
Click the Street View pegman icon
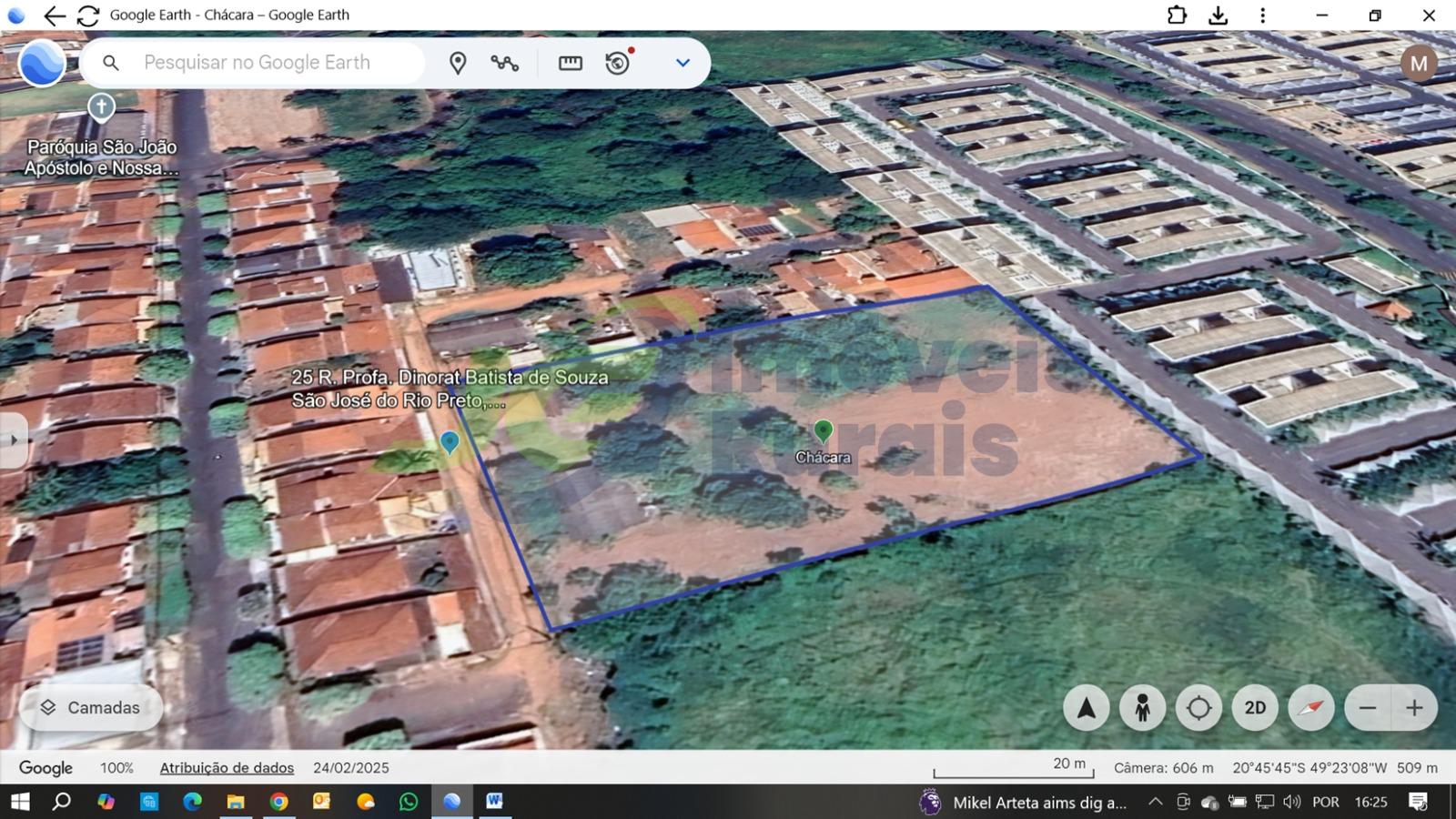coord(1142,708)
